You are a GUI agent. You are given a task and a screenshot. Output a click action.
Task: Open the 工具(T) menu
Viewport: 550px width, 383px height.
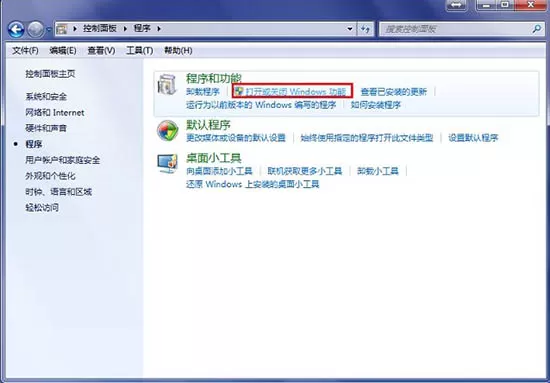click(139, 51)
